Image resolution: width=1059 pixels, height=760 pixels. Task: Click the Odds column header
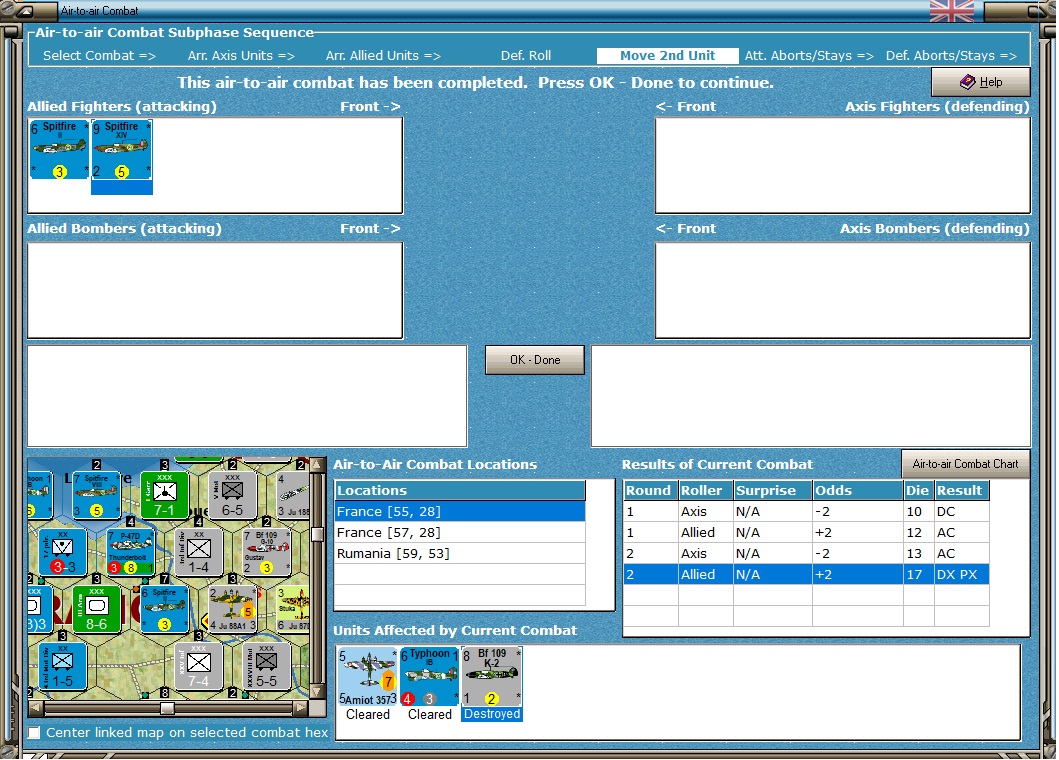point(858,490)
